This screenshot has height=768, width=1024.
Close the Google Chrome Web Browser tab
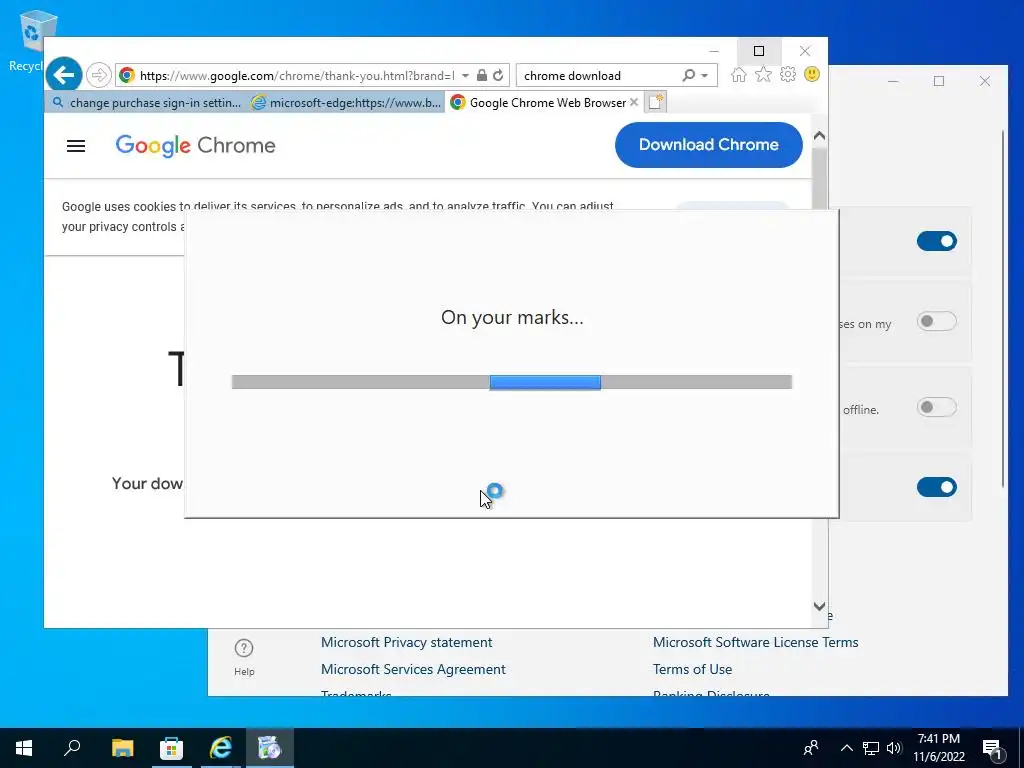coord(633,103)
